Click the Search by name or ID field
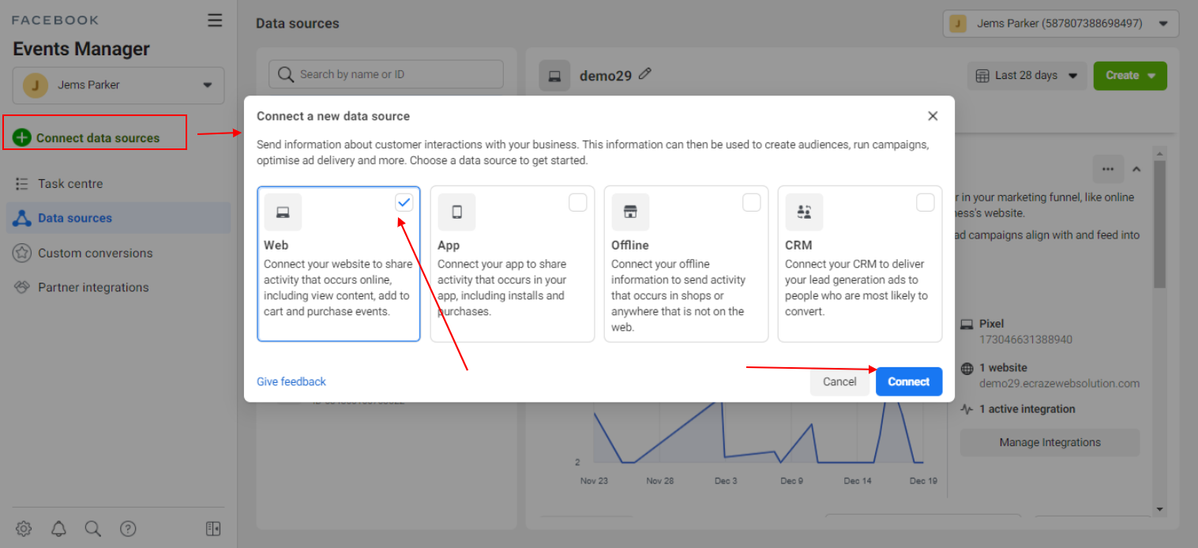1198x548 pixels. 386,74
